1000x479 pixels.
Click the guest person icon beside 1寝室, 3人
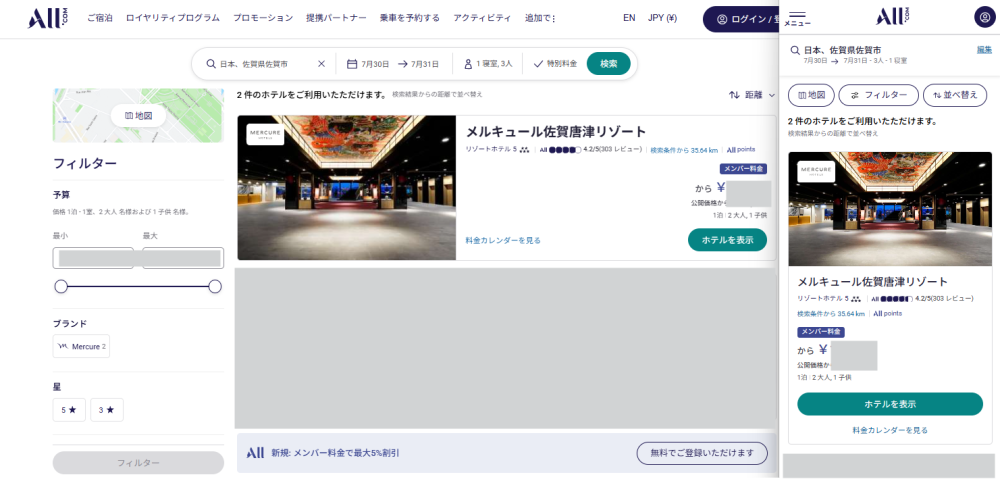pyautogui.click(x=468, y=64)
